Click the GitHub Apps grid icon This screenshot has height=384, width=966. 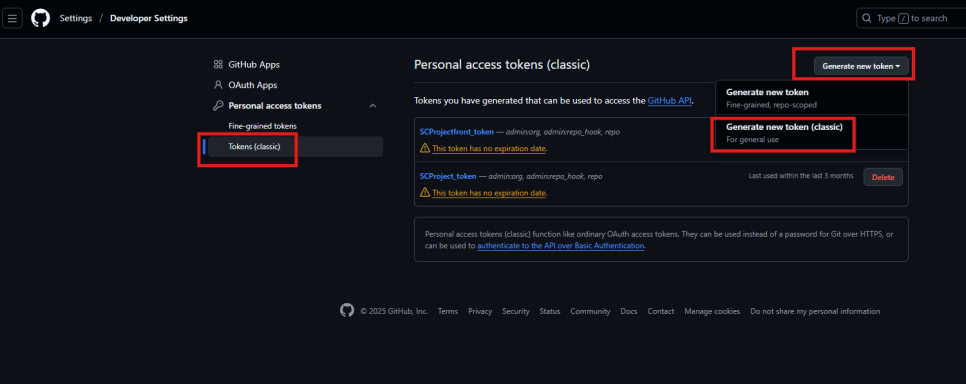point(218,64)
